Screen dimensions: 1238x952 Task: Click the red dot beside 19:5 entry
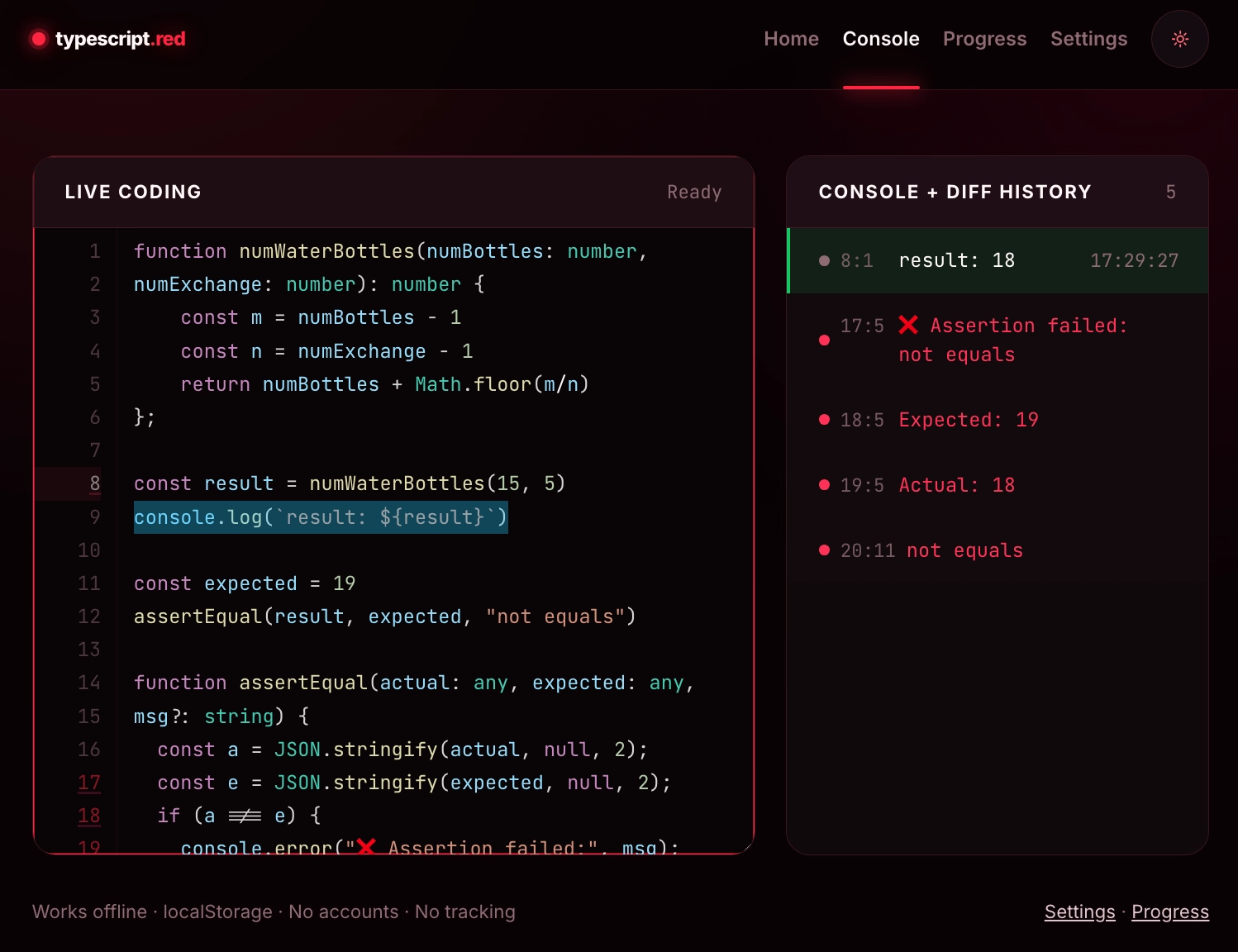[x=824, y=485]
